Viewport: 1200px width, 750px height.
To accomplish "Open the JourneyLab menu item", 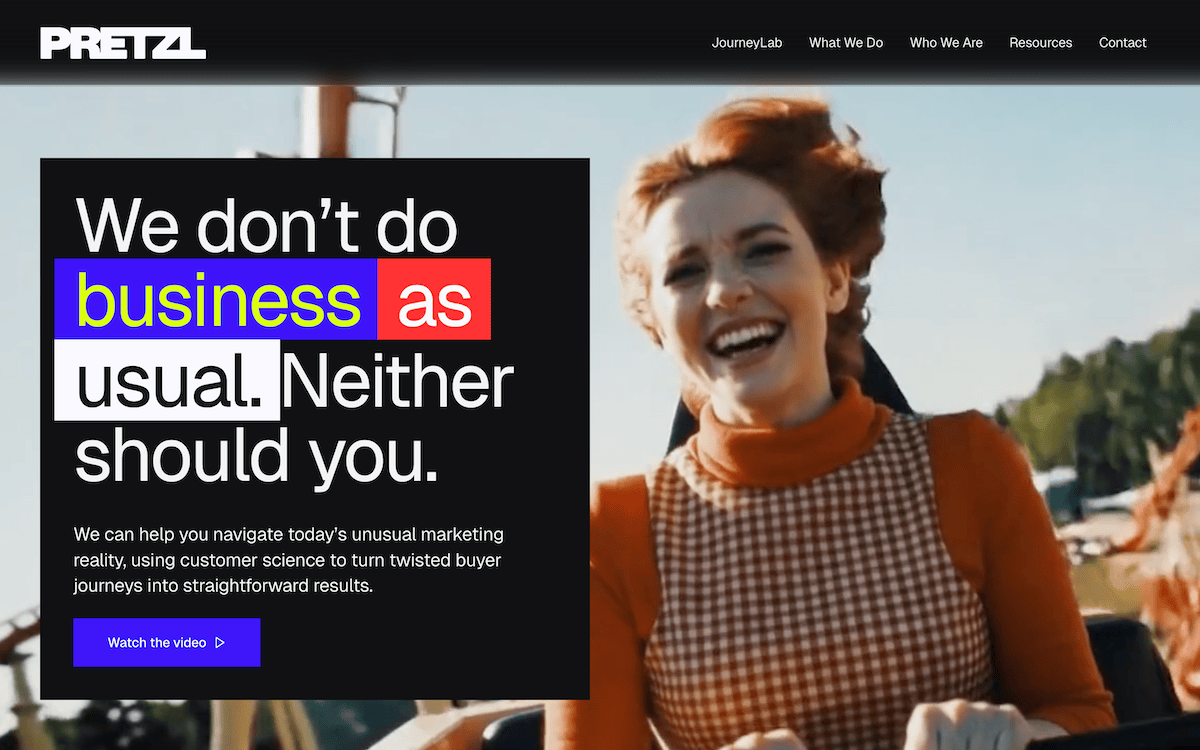I will [x=747, y=43].
